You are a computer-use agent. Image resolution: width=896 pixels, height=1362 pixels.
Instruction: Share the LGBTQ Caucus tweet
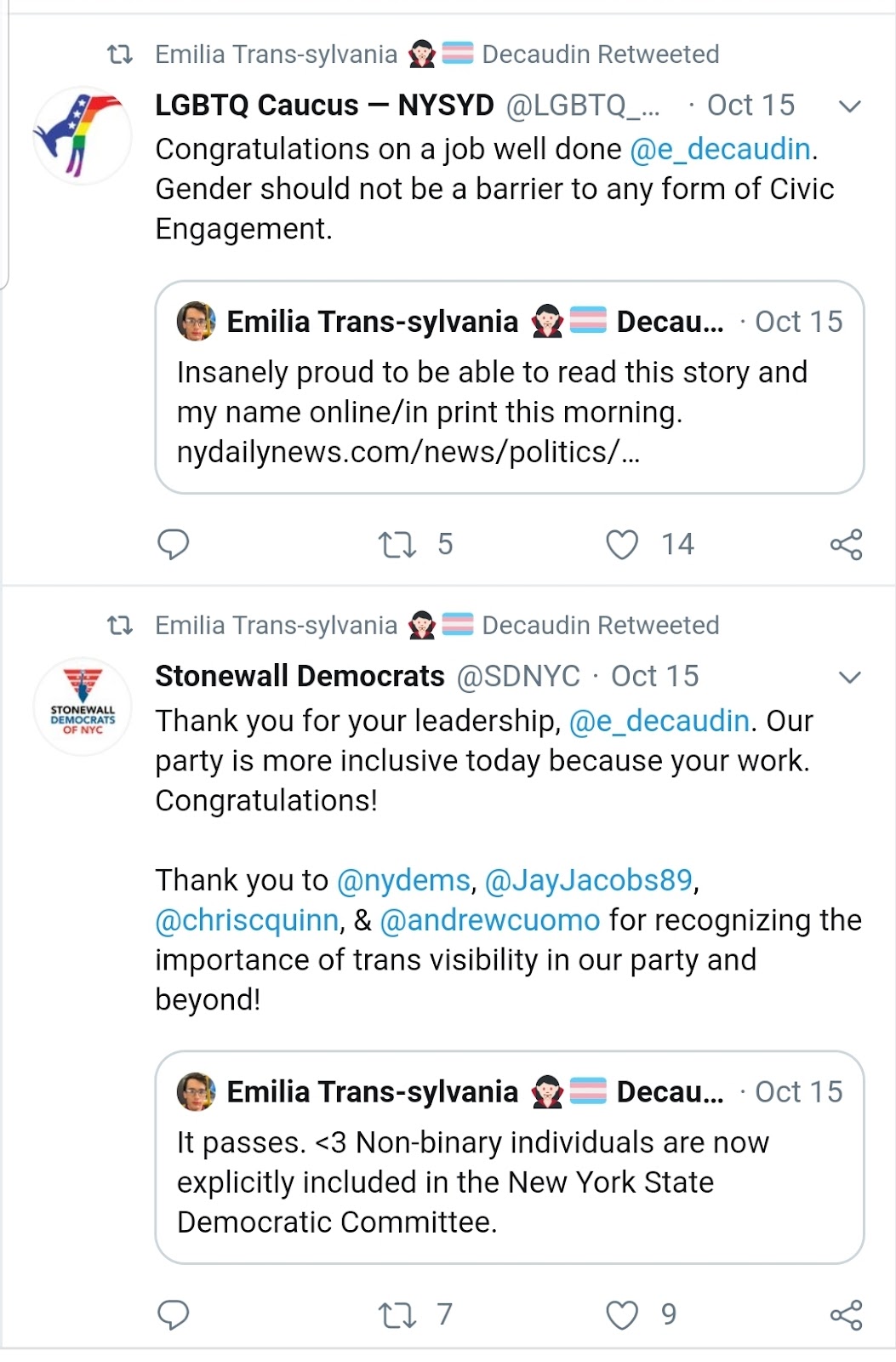[847, 545]
